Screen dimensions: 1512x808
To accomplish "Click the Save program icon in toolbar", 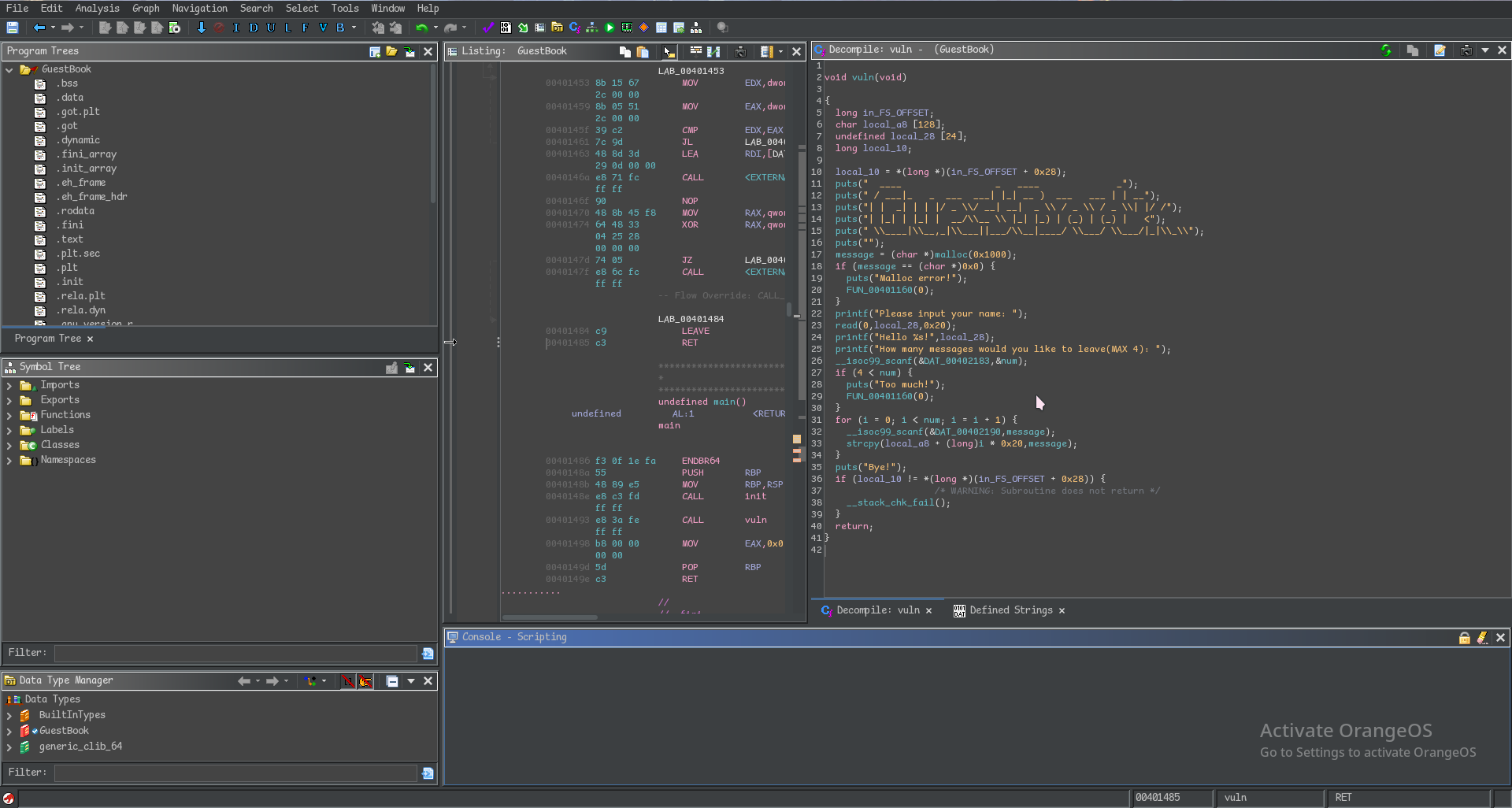I will click(x=13, y=28).
